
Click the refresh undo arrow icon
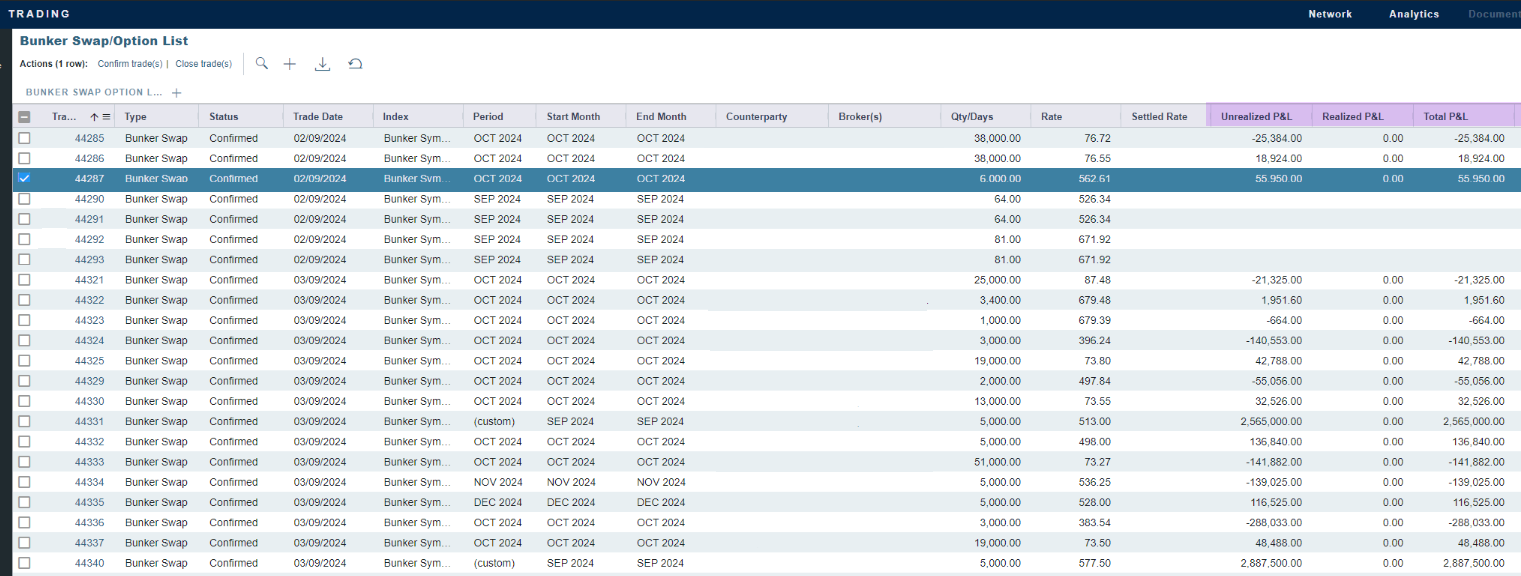click(x=355, y=64)
